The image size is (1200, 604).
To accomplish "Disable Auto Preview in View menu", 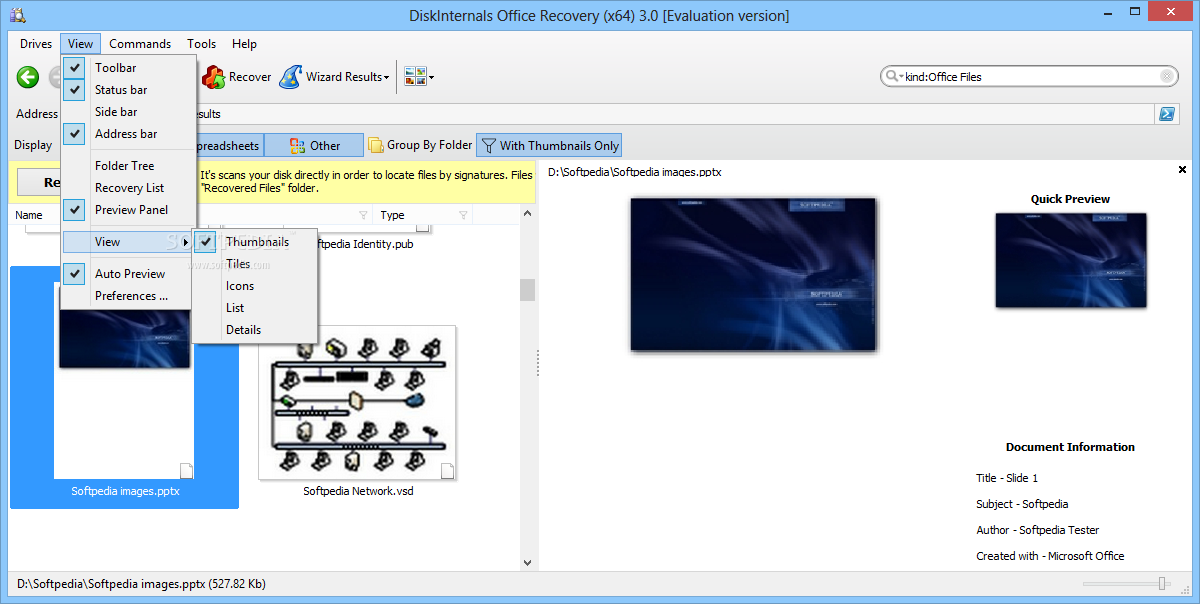I will [129, 274].
